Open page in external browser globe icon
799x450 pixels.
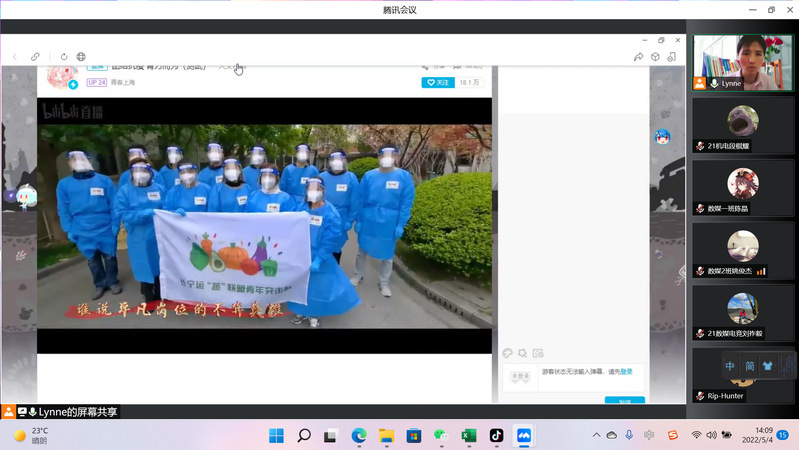81,57
